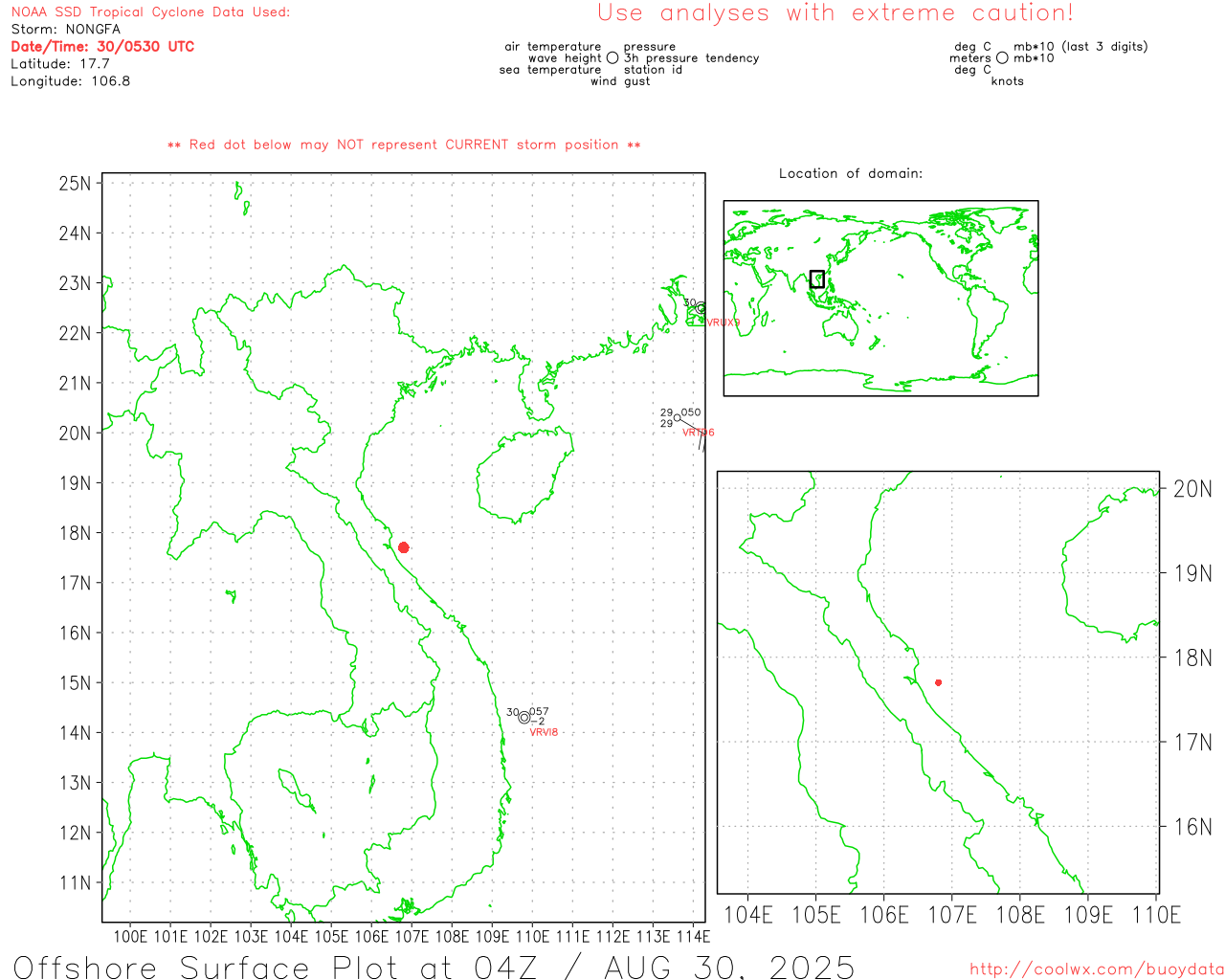The height and width of the screenshot is (980, 1225).
Task: Click the 104E label on inset map
Action: click(748, 915)
